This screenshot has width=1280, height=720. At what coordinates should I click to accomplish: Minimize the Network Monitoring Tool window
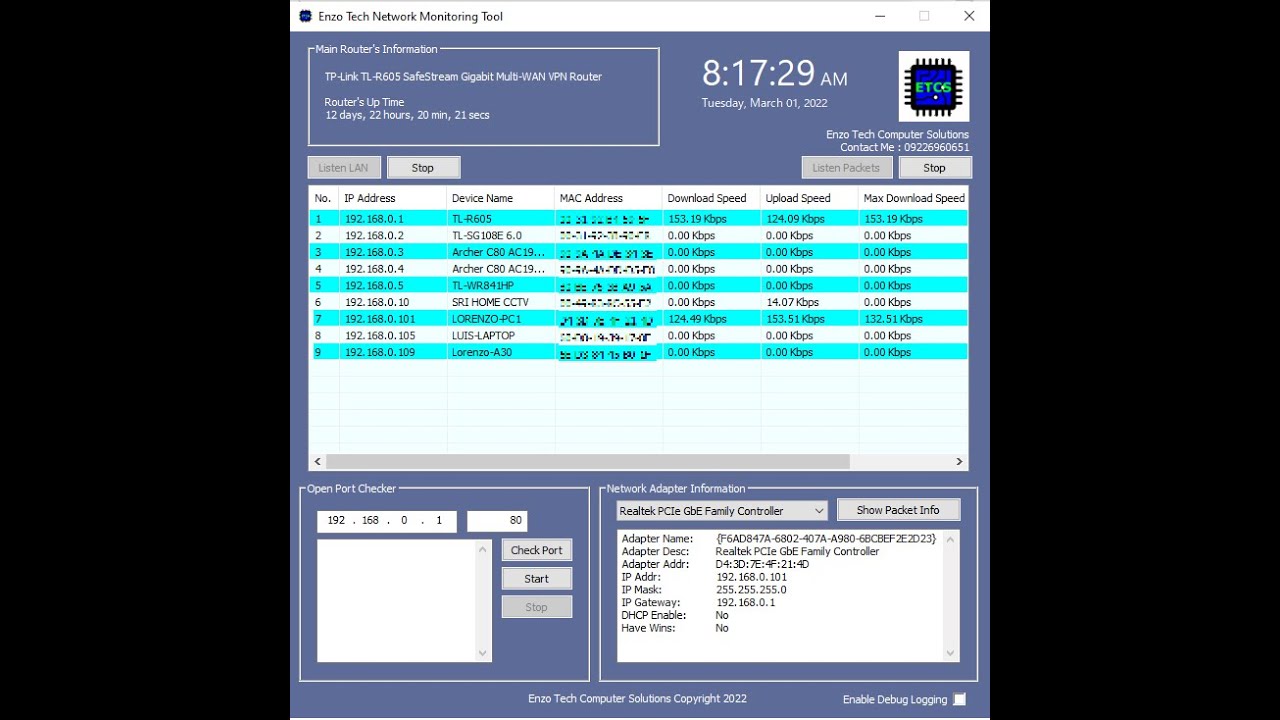click(x=879, y=16)
